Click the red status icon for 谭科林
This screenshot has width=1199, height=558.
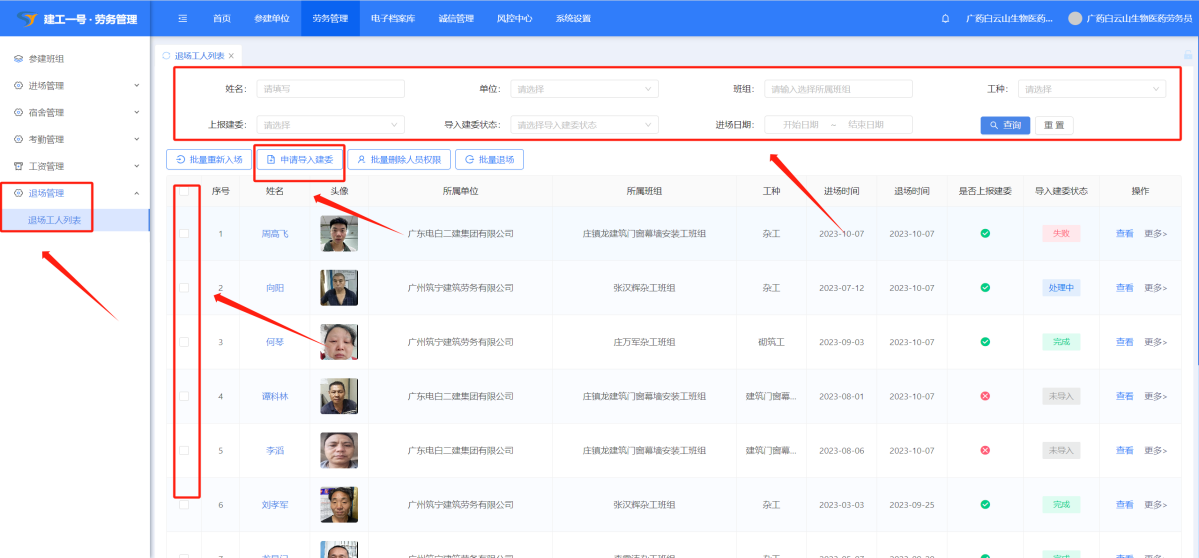tap(985, 396)
